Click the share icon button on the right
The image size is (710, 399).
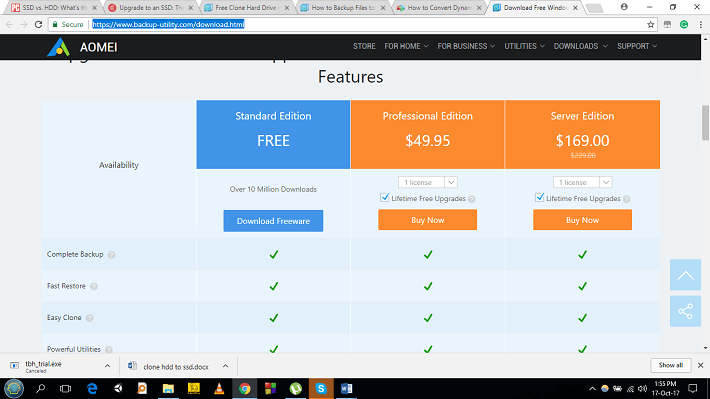tap(685, 311)
